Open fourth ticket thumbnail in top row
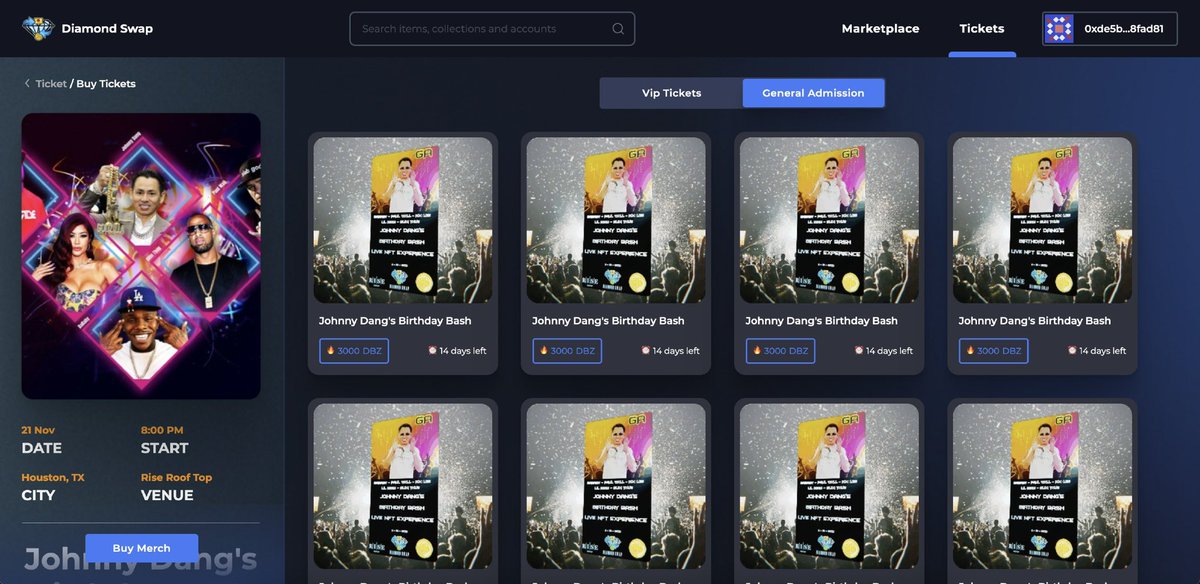This screenshot has height=584, width=1200. pyautogui.click(x=1042, y=220)
